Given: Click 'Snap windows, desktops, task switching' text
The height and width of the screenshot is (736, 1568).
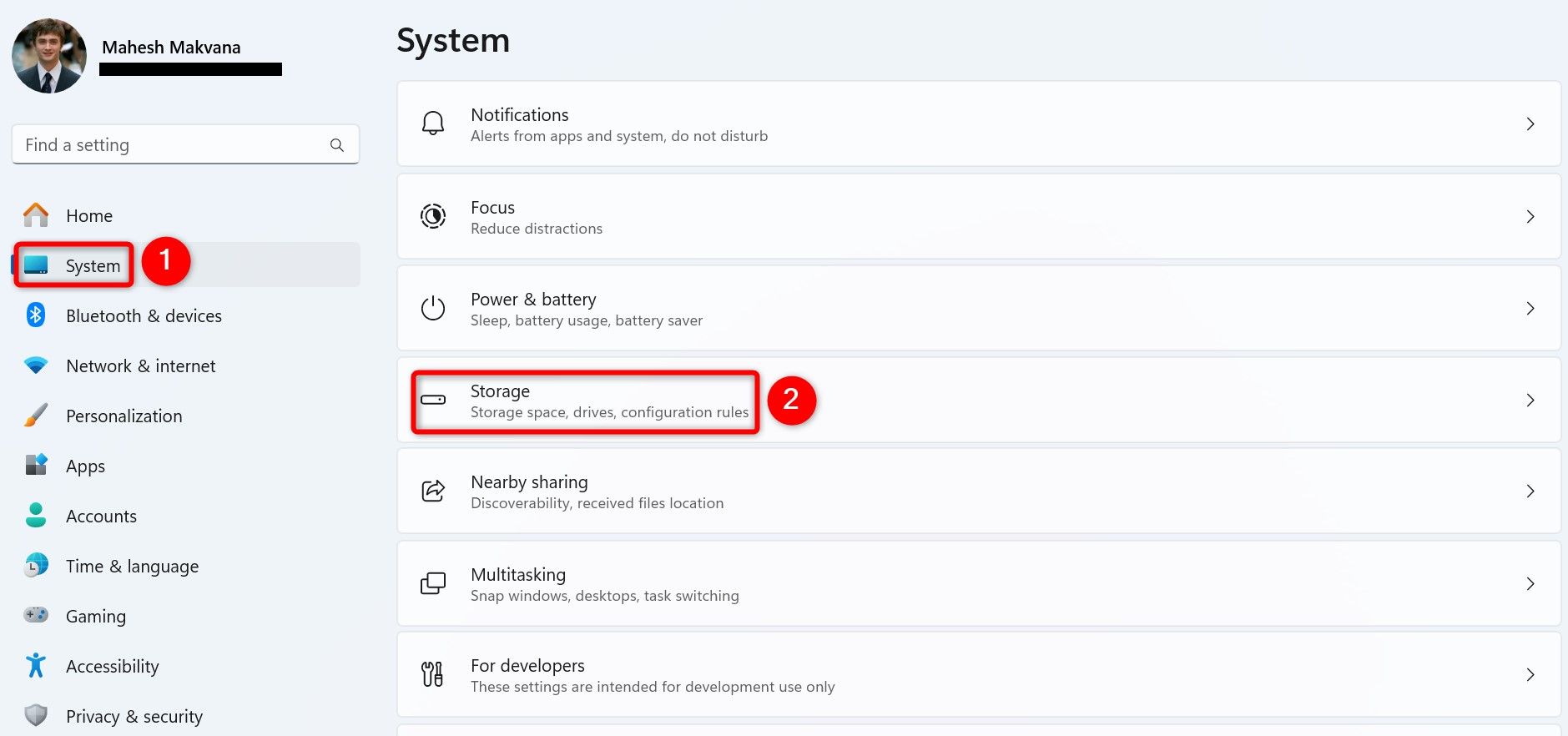Looking at the screenshot, I should 604,596.
